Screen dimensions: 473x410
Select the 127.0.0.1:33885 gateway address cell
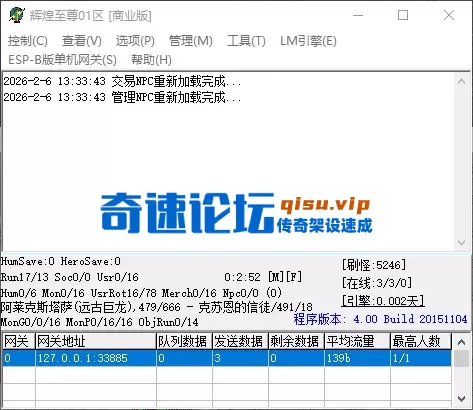click(96, 358)
